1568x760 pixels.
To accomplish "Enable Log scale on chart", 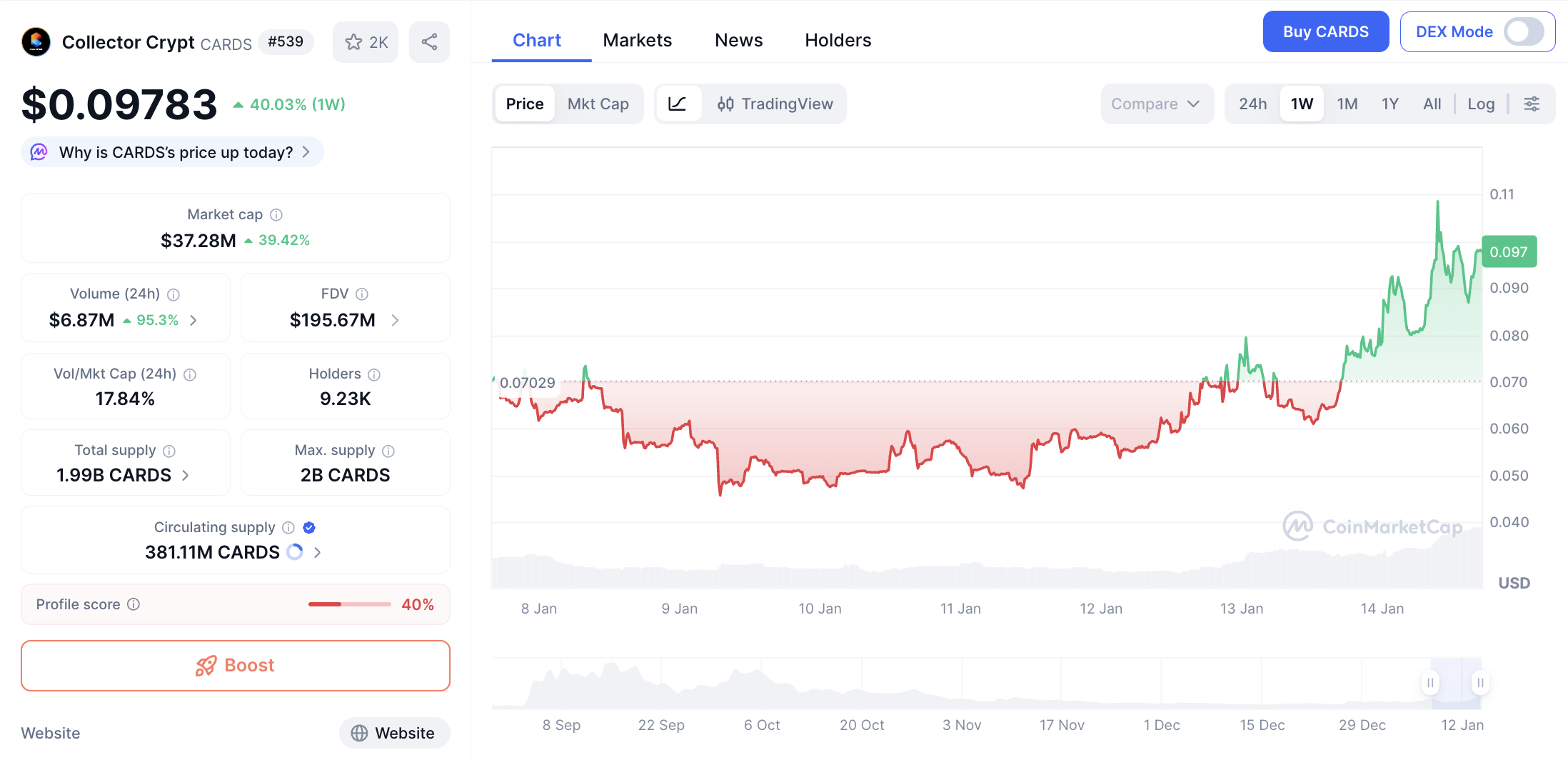I will coord(1480,104).
